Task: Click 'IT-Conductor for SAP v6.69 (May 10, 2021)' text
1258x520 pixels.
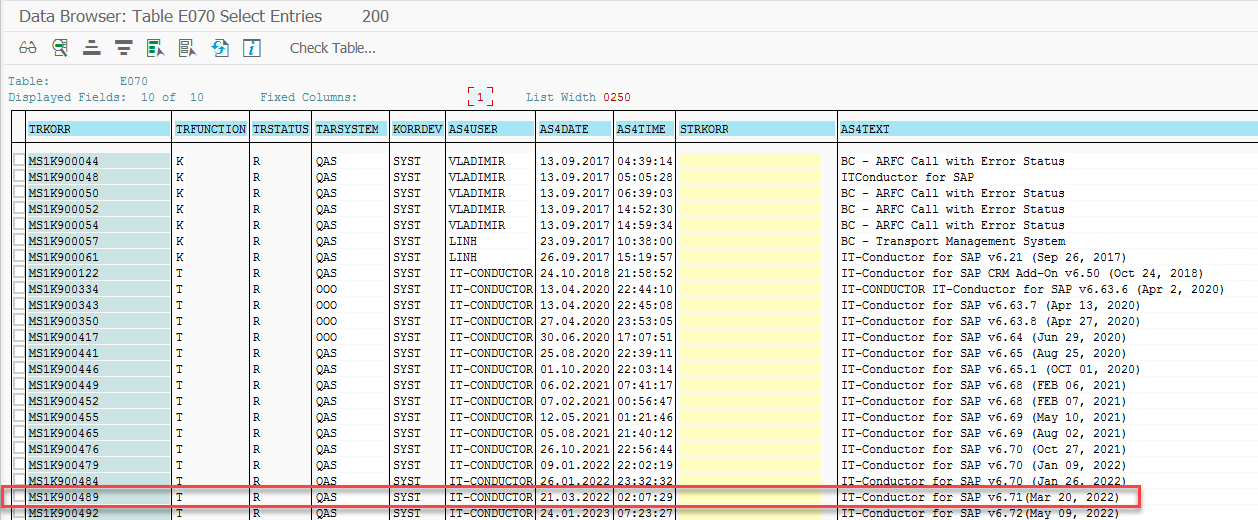Action: (x=984, y=417)
